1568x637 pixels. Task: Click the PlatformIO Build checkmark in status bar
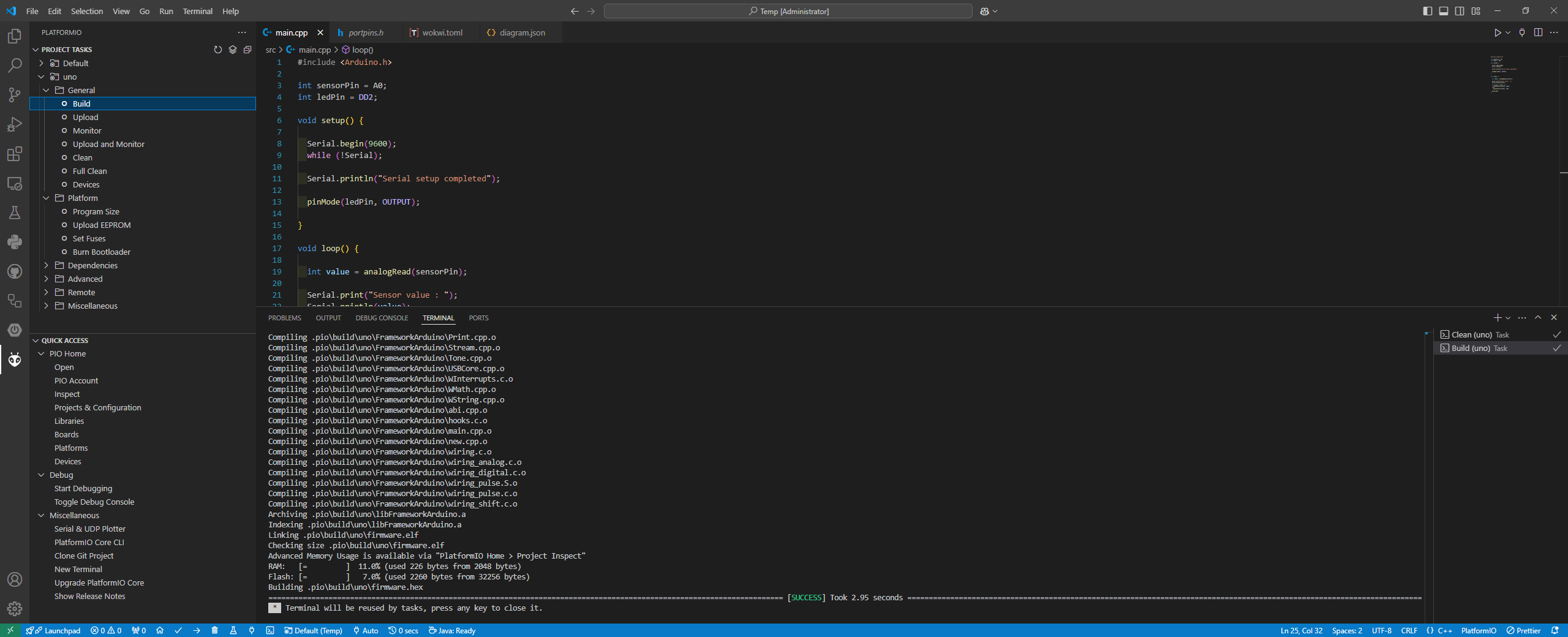(178, 630)
